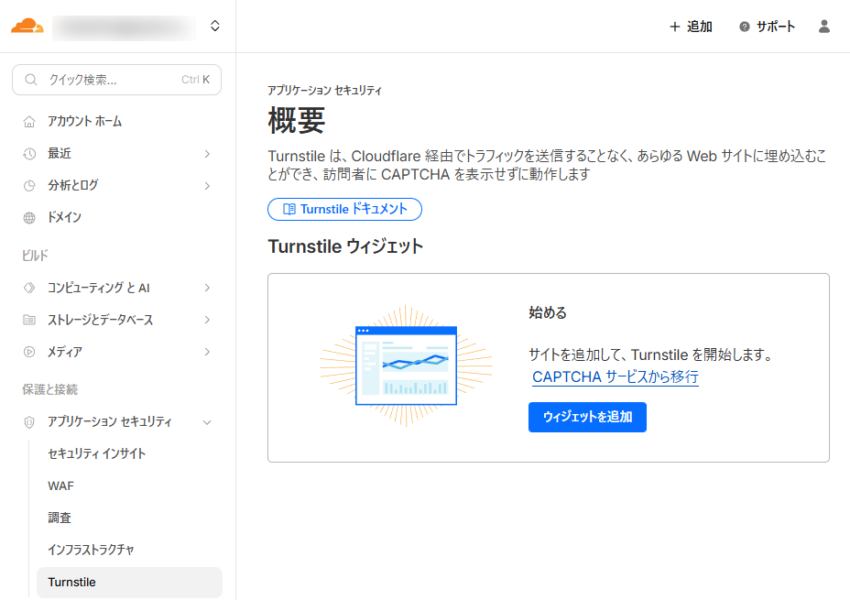Click the shield icon beside アプリケーション セキュリティ
850x600 pixels.
(x=29, y=422)
